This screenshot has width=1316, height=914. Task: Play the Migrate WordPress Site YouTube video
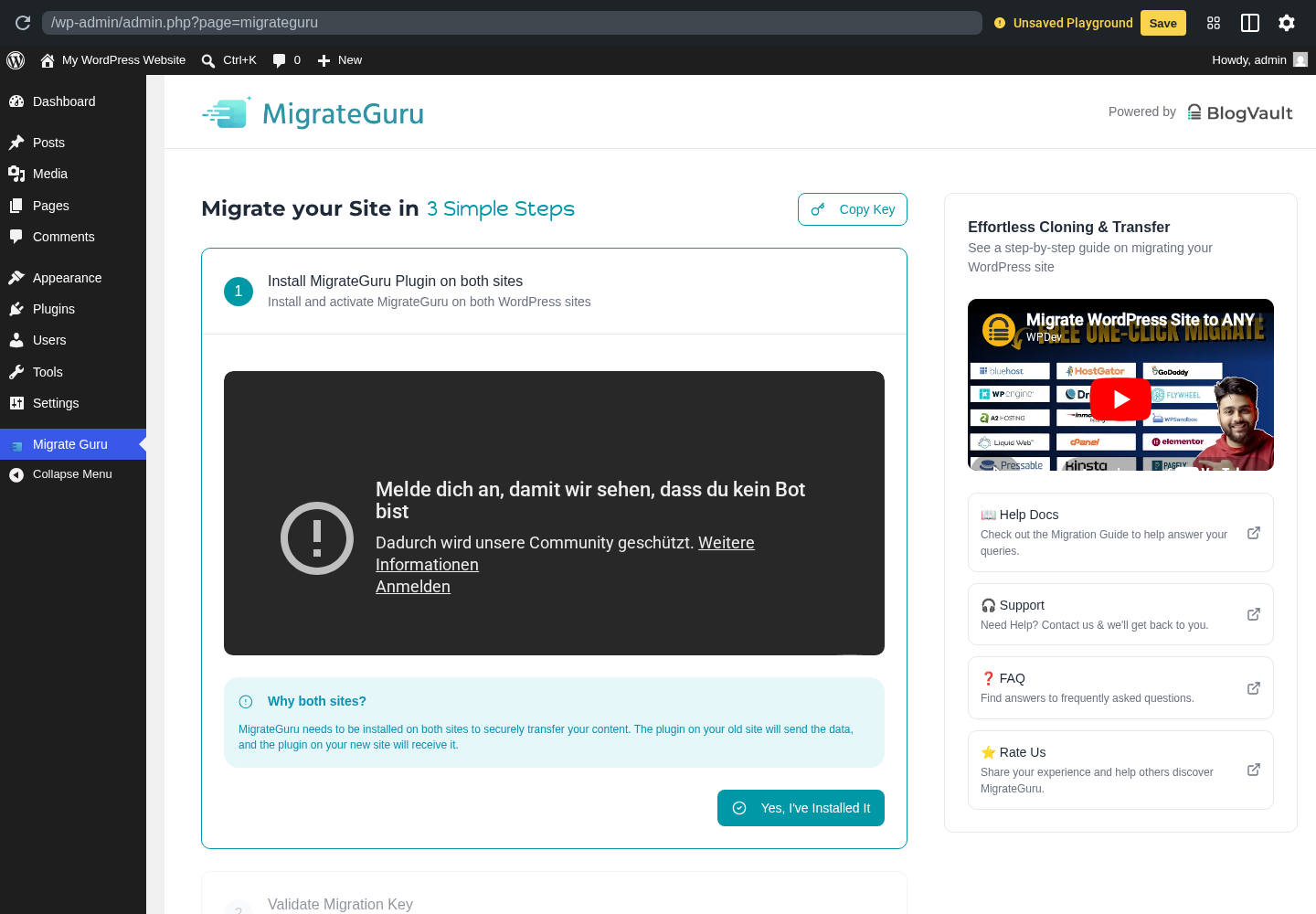[x=1120, y=399]
